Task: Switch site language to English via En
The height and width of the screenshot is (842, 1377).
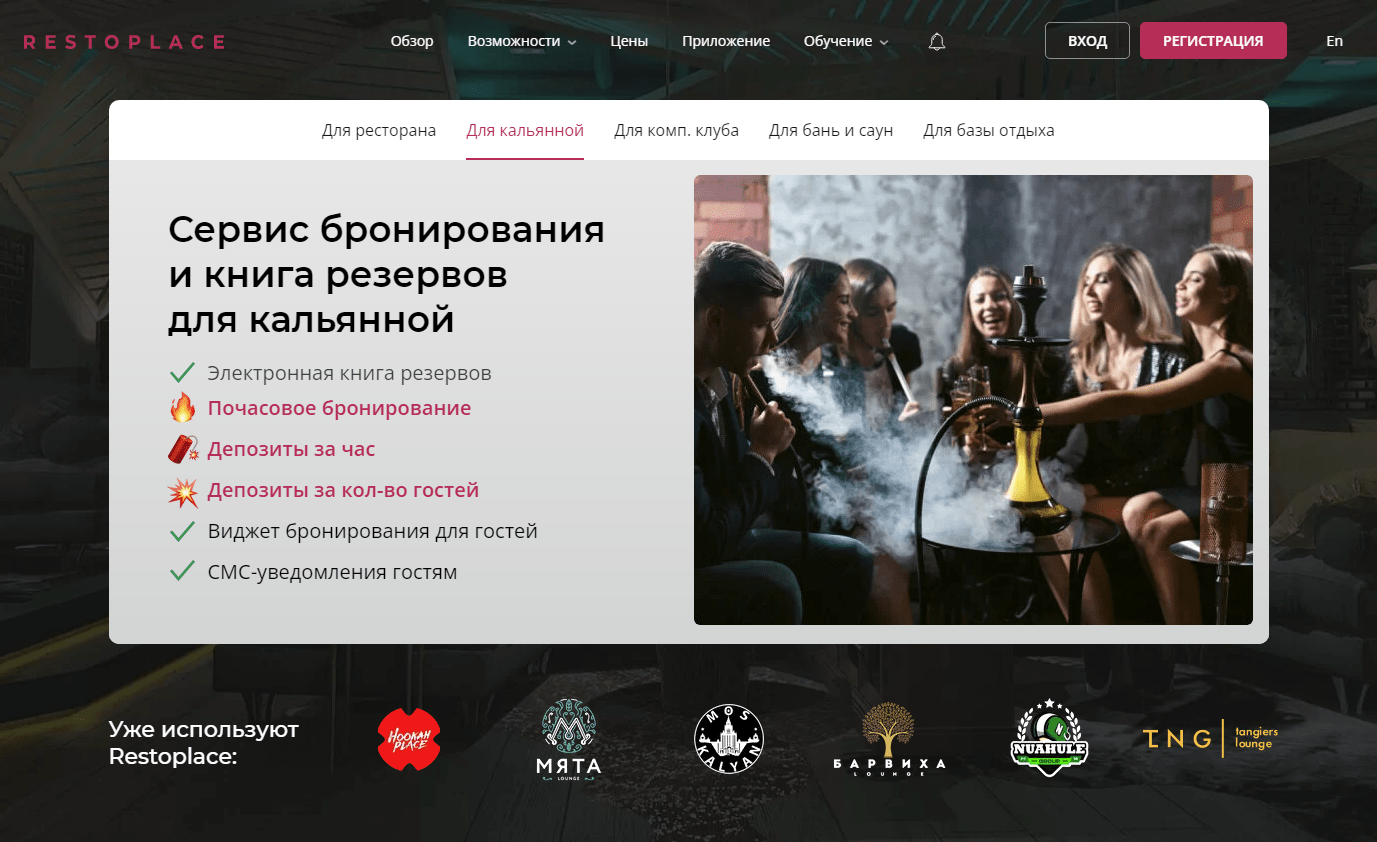Action: [x=1334, y=41]
